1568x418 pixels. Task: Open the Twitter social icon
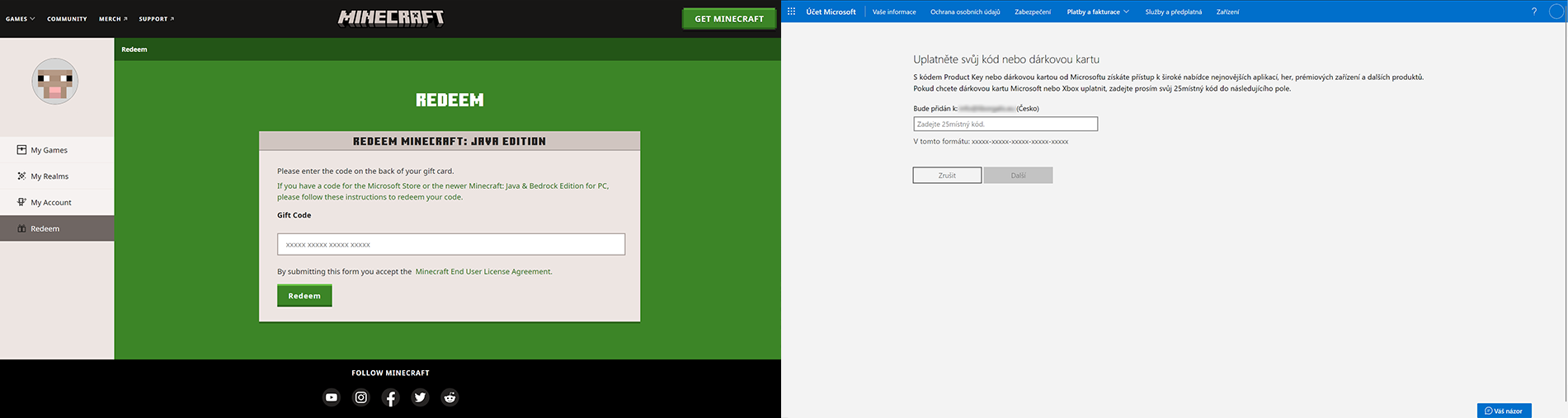pos(421,397)
